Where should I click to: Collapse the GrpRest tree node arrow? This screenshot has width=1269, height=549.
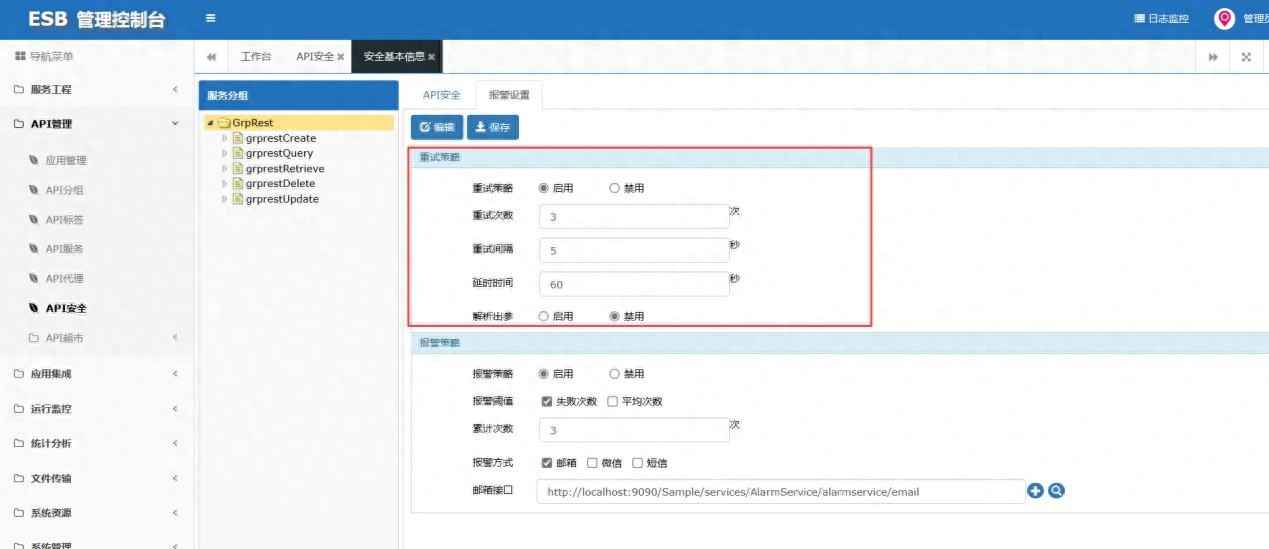coord(210,123)
